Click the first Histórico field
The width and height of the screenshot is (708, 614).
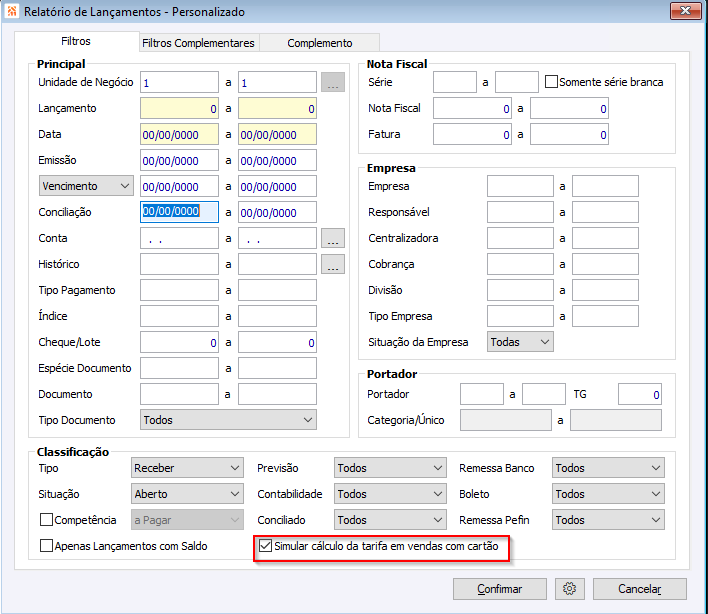point(179,264)
